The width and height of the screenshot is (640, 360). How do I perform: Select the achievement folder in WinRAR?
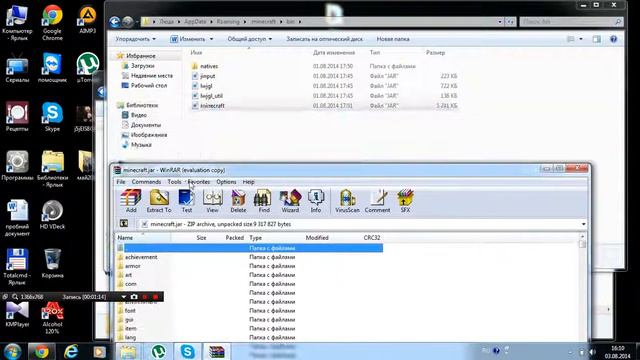(141, 257)
